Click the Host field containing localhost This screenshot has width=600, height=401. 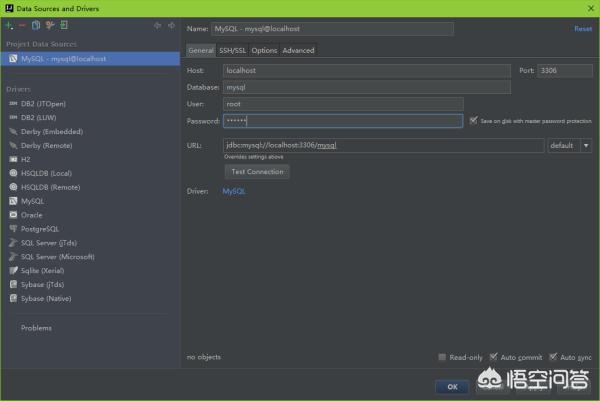(367, 70)
